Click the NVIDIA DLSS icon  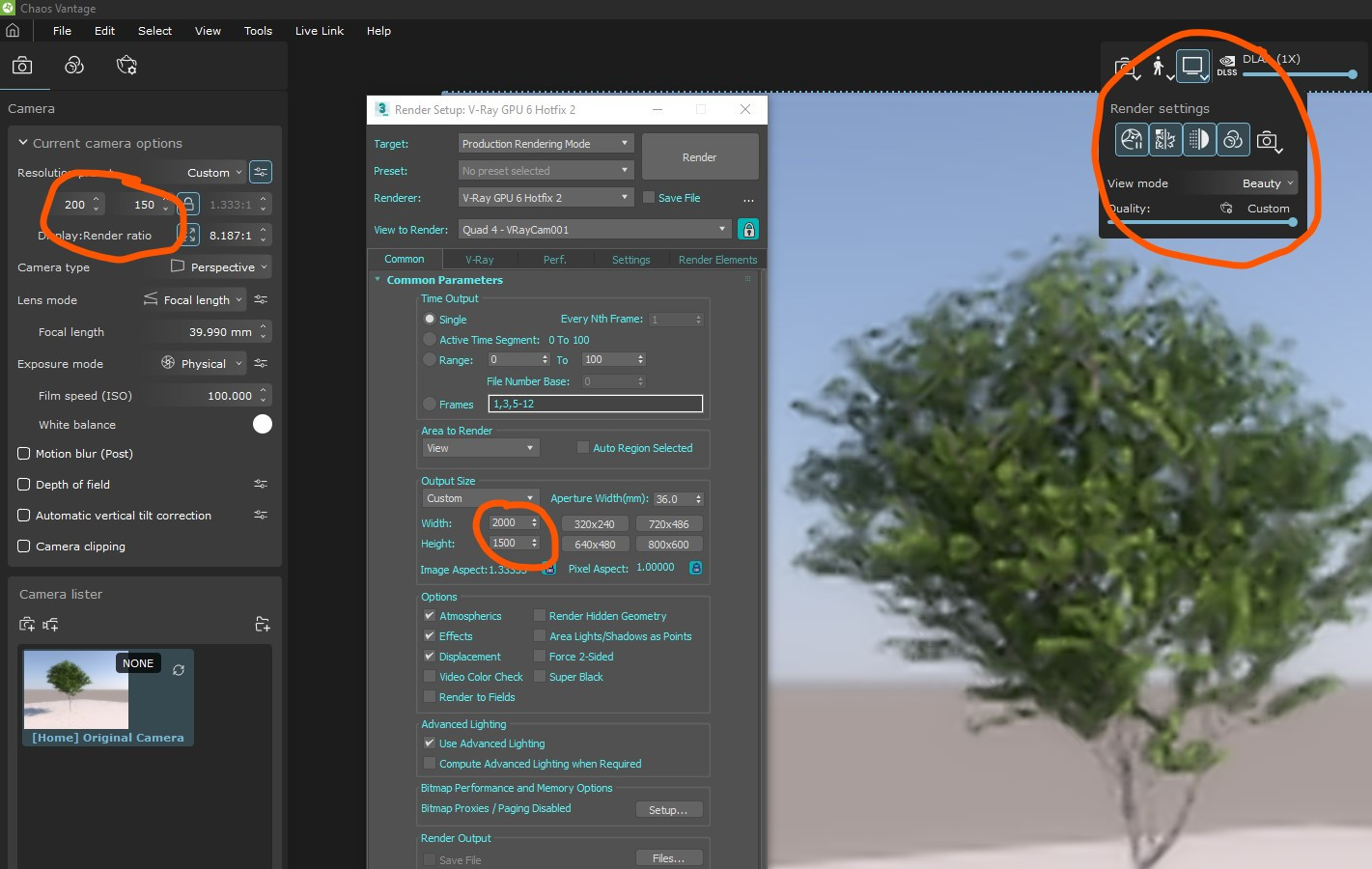click(x=1227, y=66)
